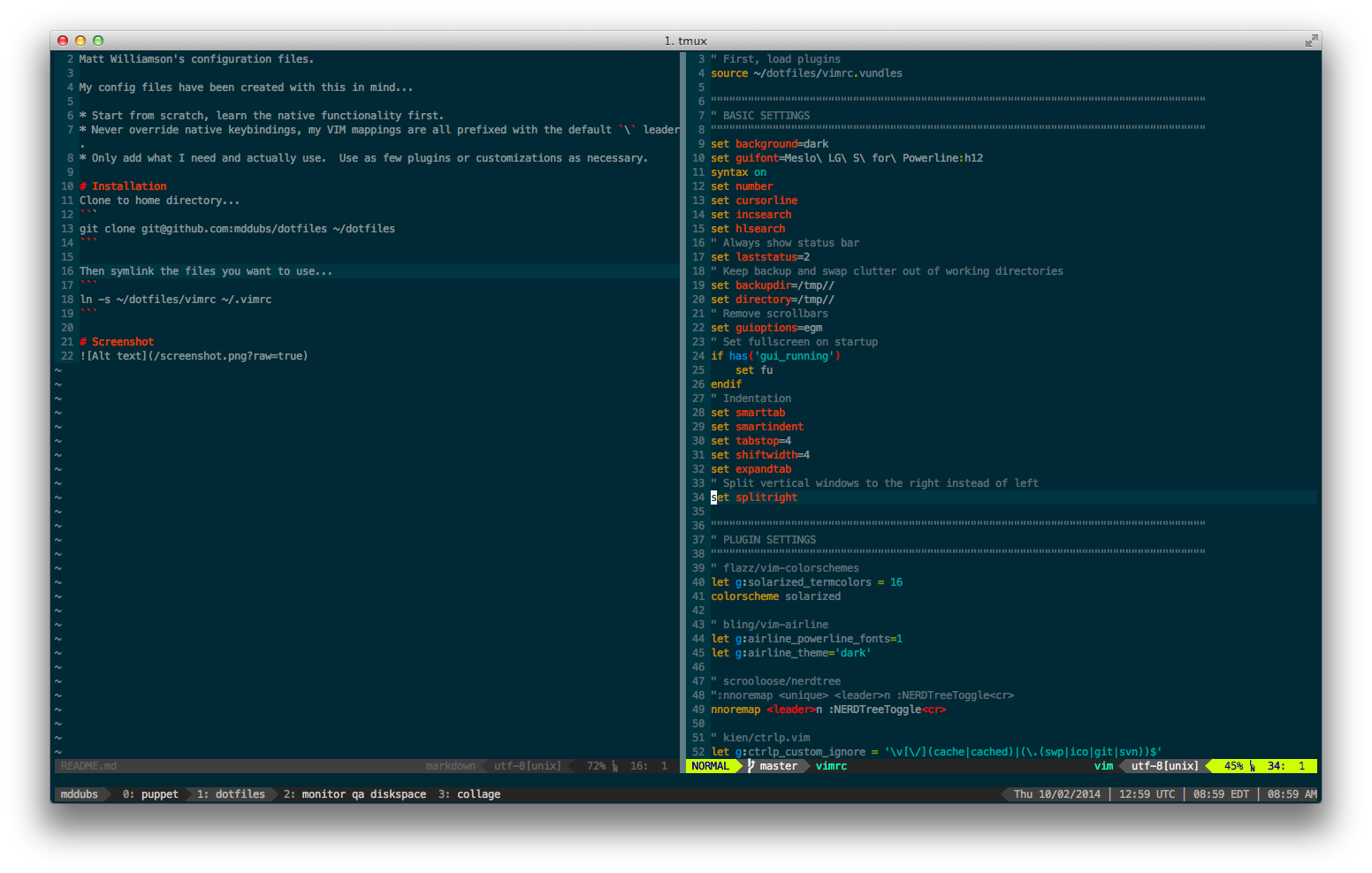Click the git branch icon beside master

coord(751,766)
